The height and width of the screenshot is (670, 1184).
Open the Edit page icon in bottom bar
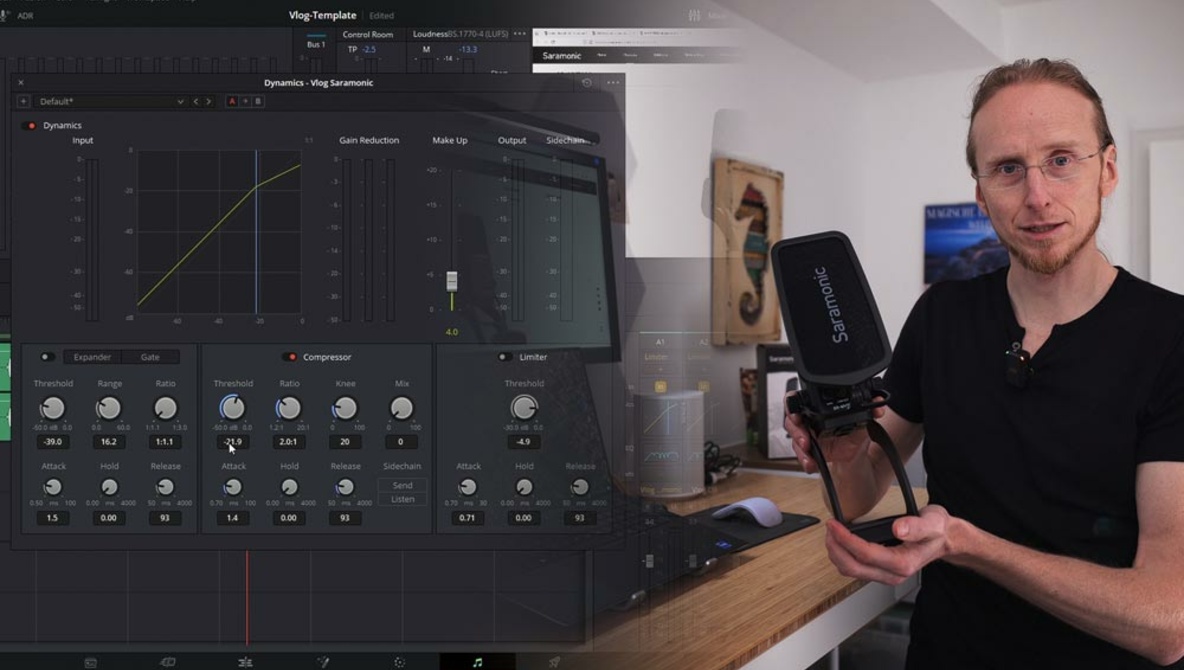click(x=245, y=662)
